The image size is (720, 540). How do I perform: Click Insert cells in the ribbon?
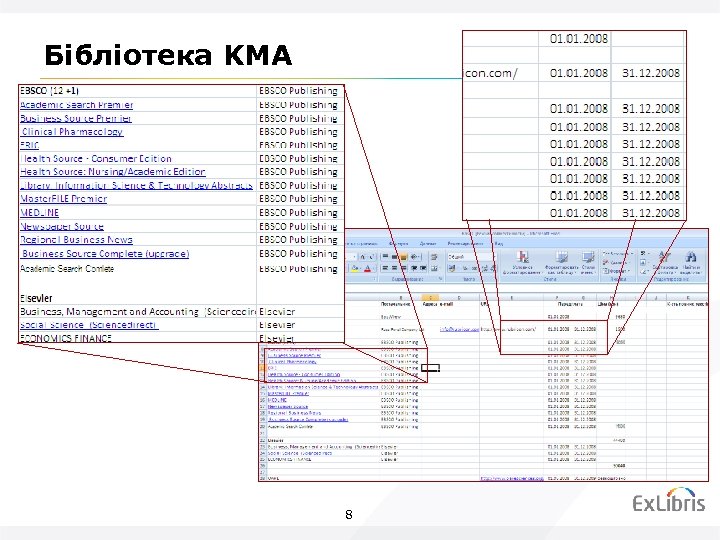618,253
